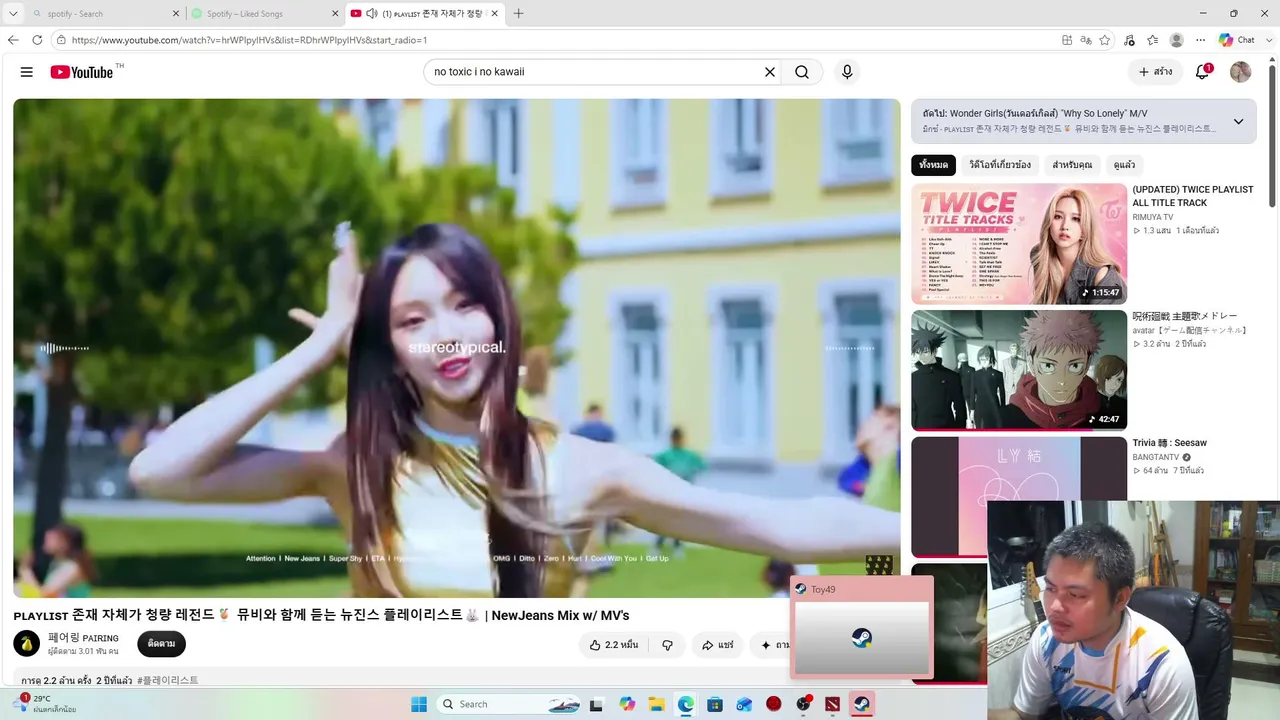Screen dimensions: 1280x720
Task: Reload the page with the refresh icon
Action: (x=37, y=40)
